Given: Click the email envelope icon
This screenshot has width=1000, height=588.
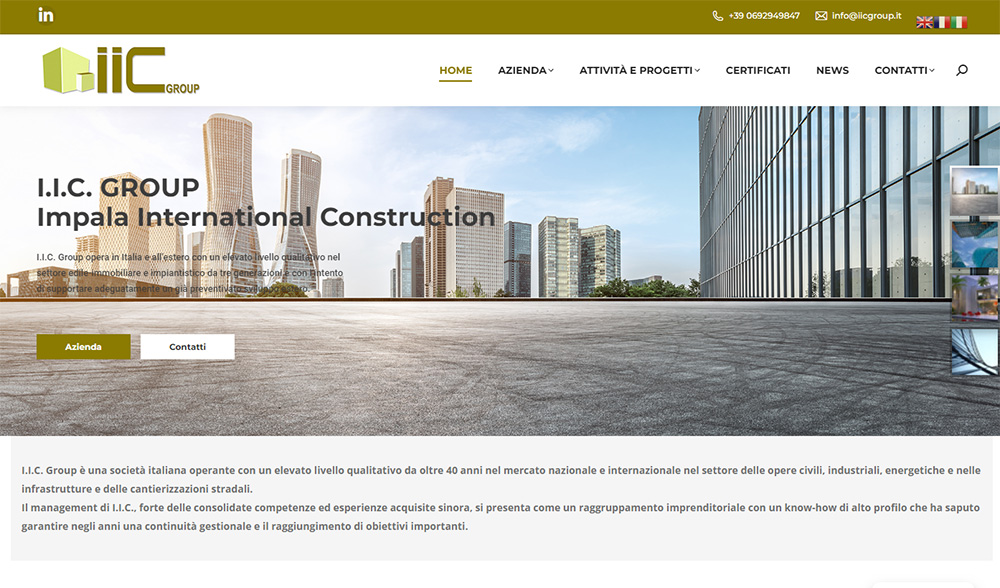Looking at the screenshot, I should pos(821,16).
